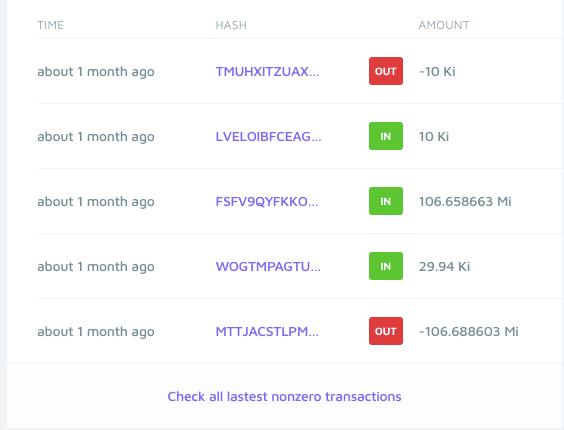Click the timestamp of the TMUHXITZUAX row
Image resolution: width=564 pixels, height=430 pixels.
point(96,72)
